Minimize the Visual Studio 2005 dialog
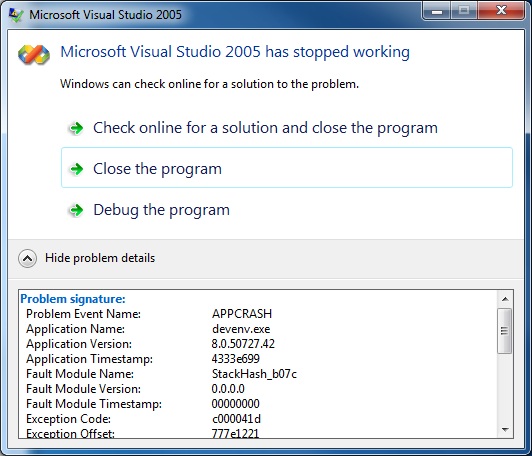 (437, 11)
